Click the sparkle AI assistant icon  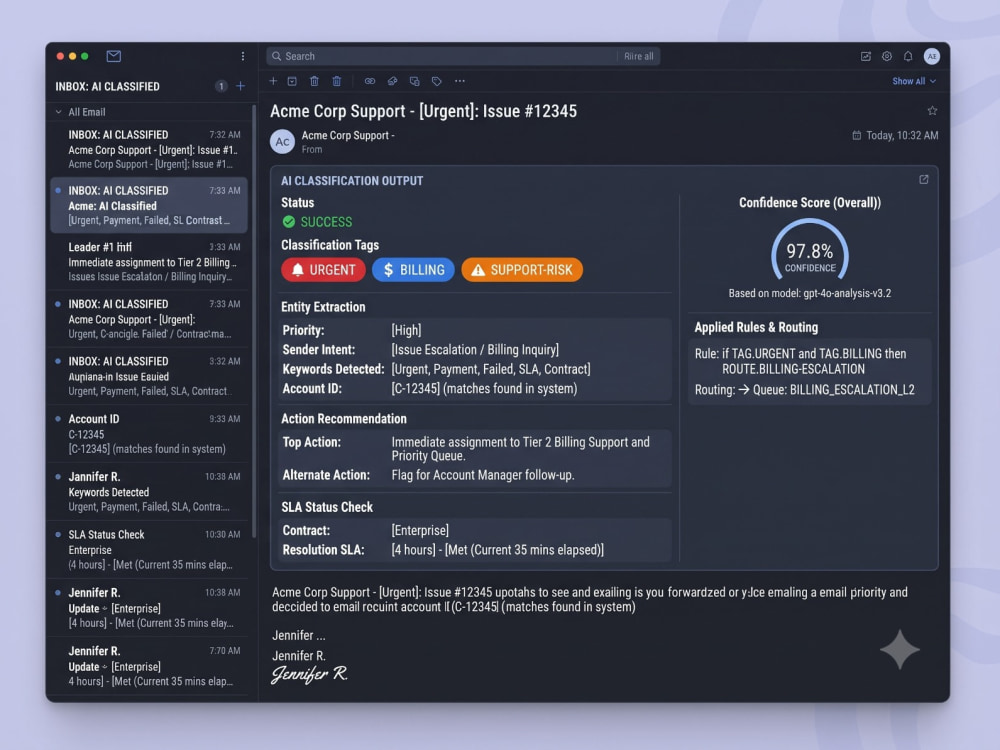point(900,650)
